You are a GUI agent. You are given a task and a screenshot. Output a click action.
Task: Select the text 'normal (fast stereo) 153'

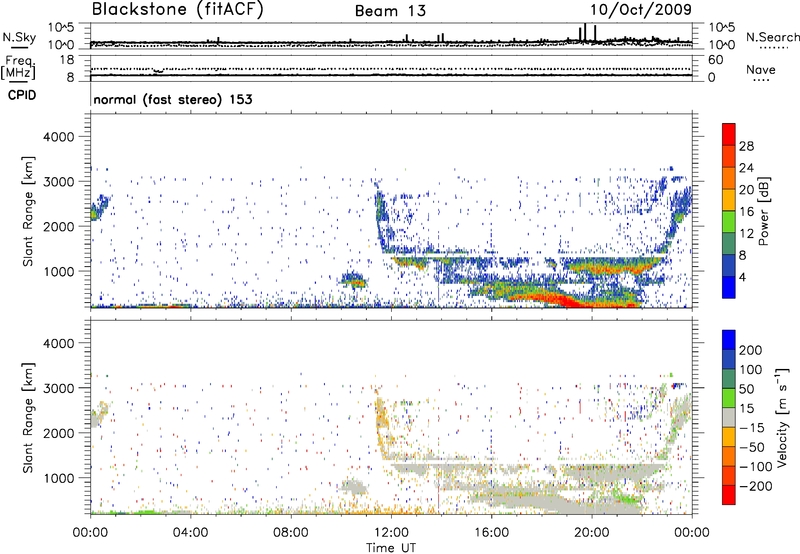click(x=173, y=99)
